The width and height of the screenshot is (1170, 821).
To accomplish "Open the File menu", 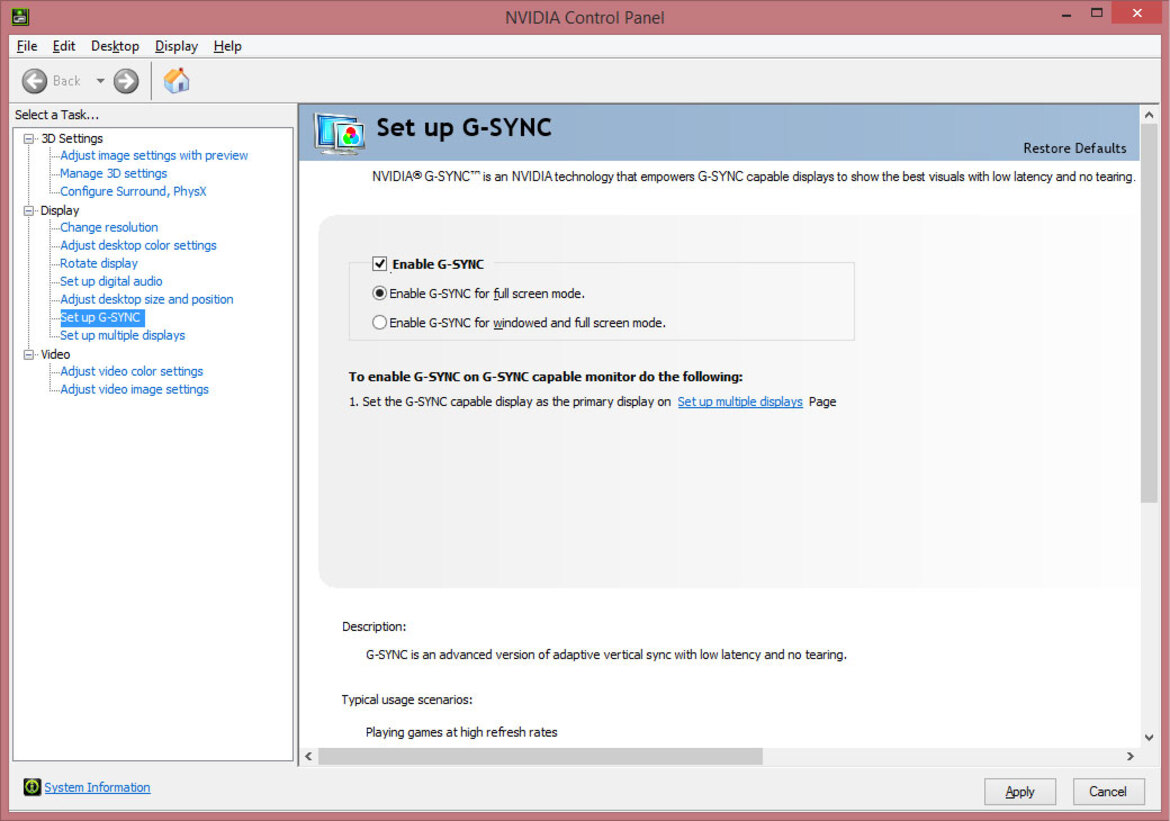I will click(x=27, y=46).
